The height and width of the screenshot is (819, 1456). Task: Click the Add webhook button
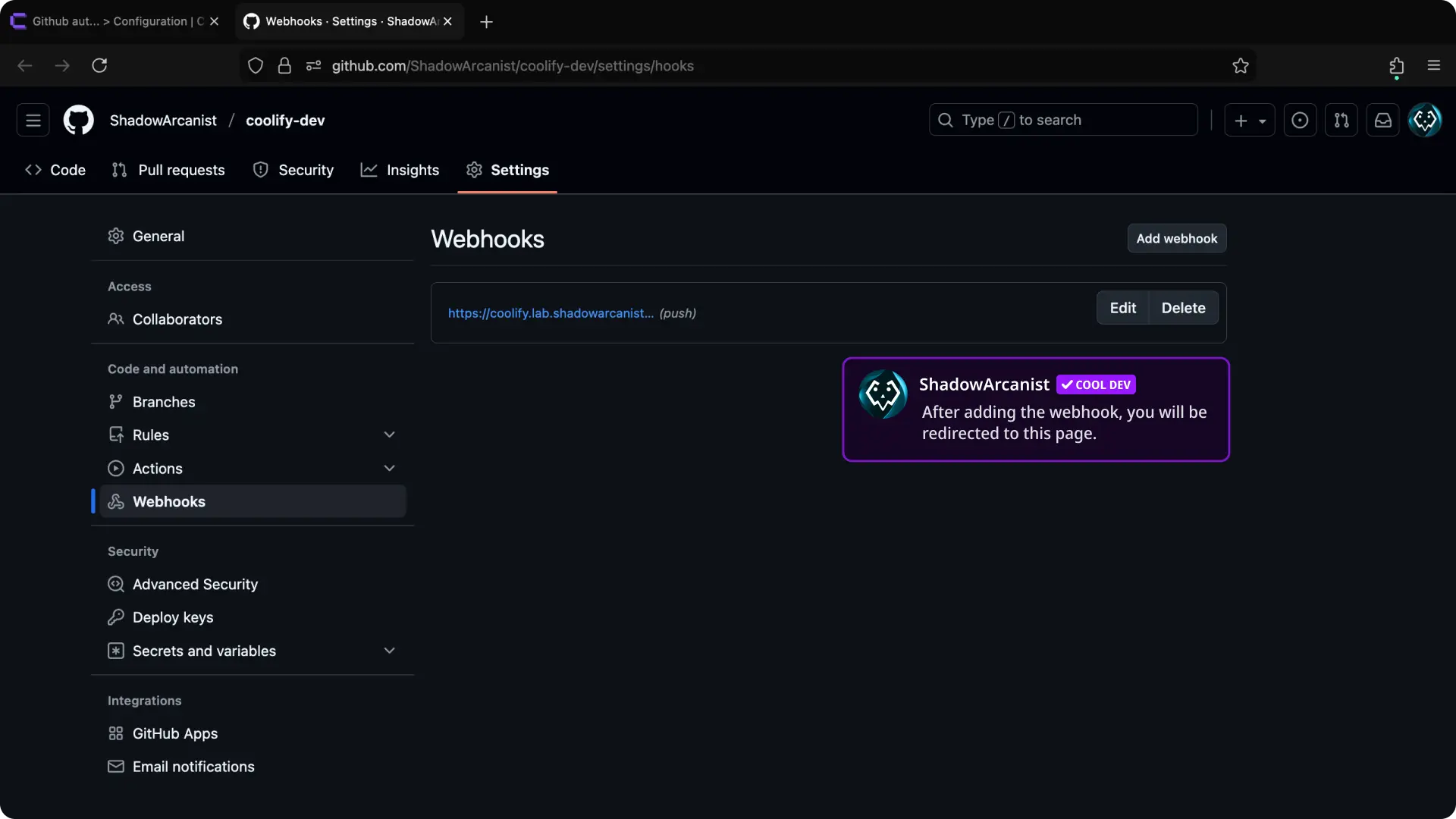(x=1176, y=238)
